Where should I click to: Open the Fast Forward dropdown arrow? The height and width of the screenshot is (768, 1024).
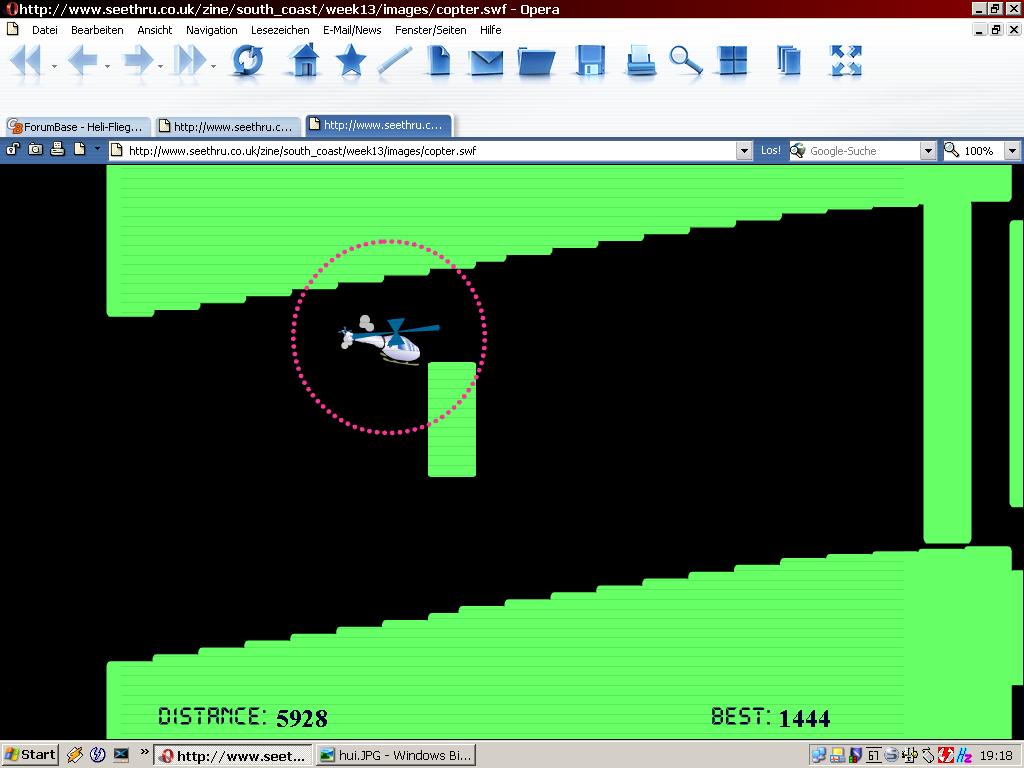coord(213,66)
